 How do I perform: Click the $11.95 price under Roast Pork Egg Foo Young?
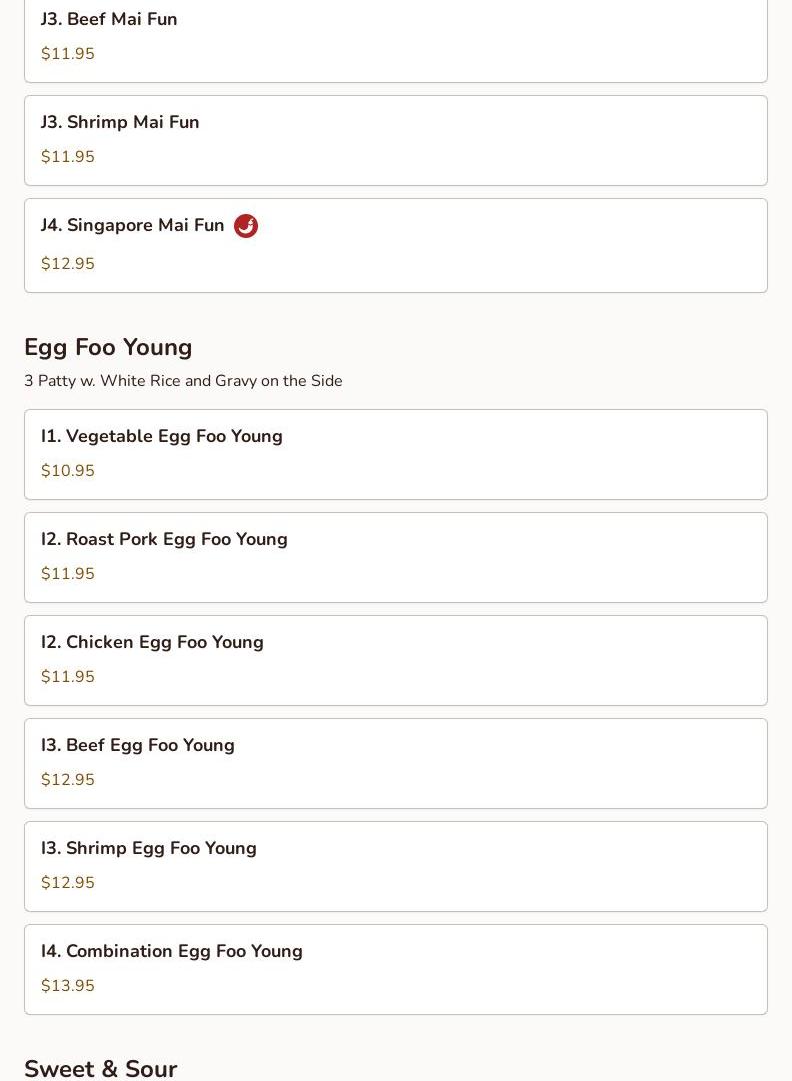click(x=68, y=574)
